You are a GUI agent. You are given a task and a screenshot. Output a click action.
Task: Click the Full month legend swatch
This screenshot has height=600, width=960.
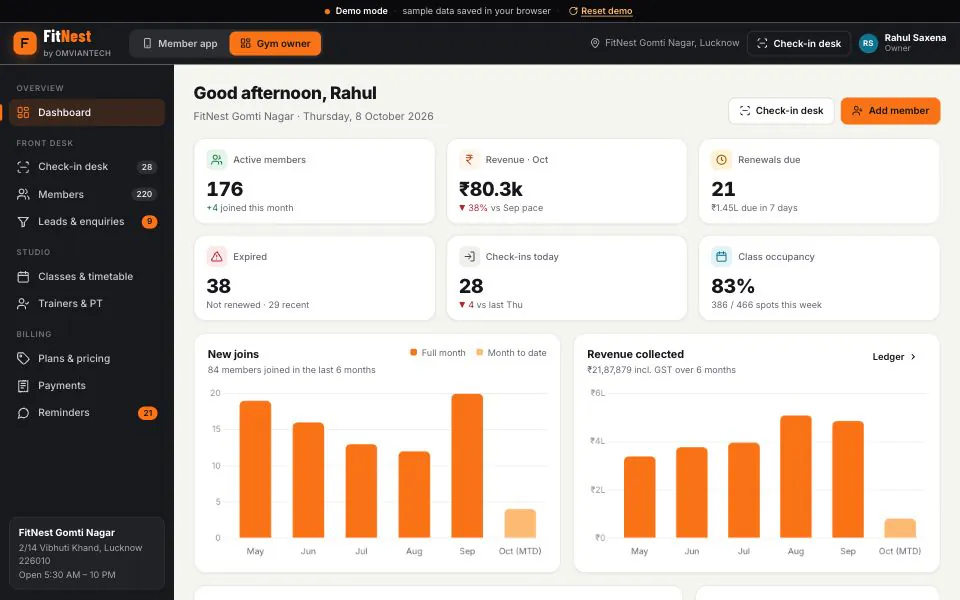pyautogui.click(x=413, y=353)
